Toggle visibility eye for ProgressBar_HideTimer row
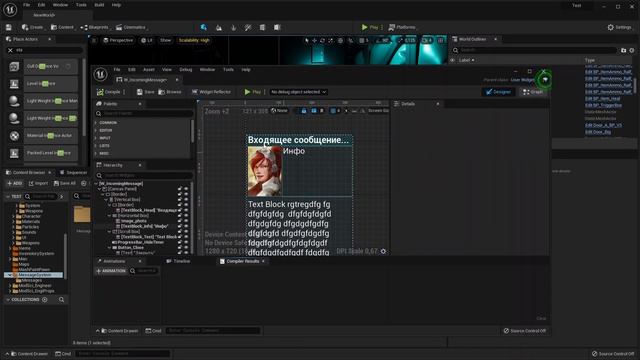This screenshot has width=640, height=360. (186, 242)
